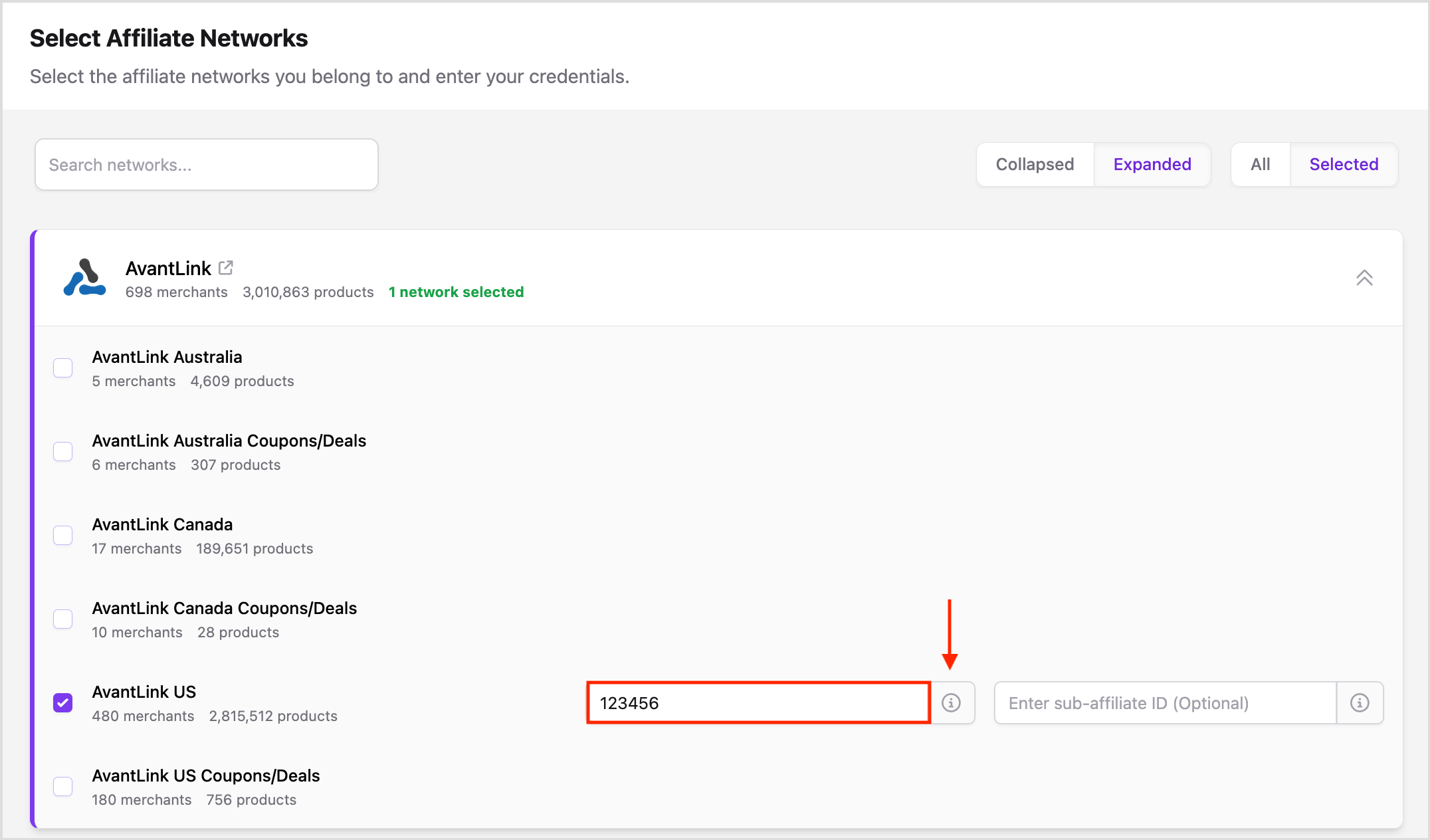Viewport: 1430px width, 840px height.
Task: Tick the AvantLink Canada checkbox
Action: coord(63,535)
